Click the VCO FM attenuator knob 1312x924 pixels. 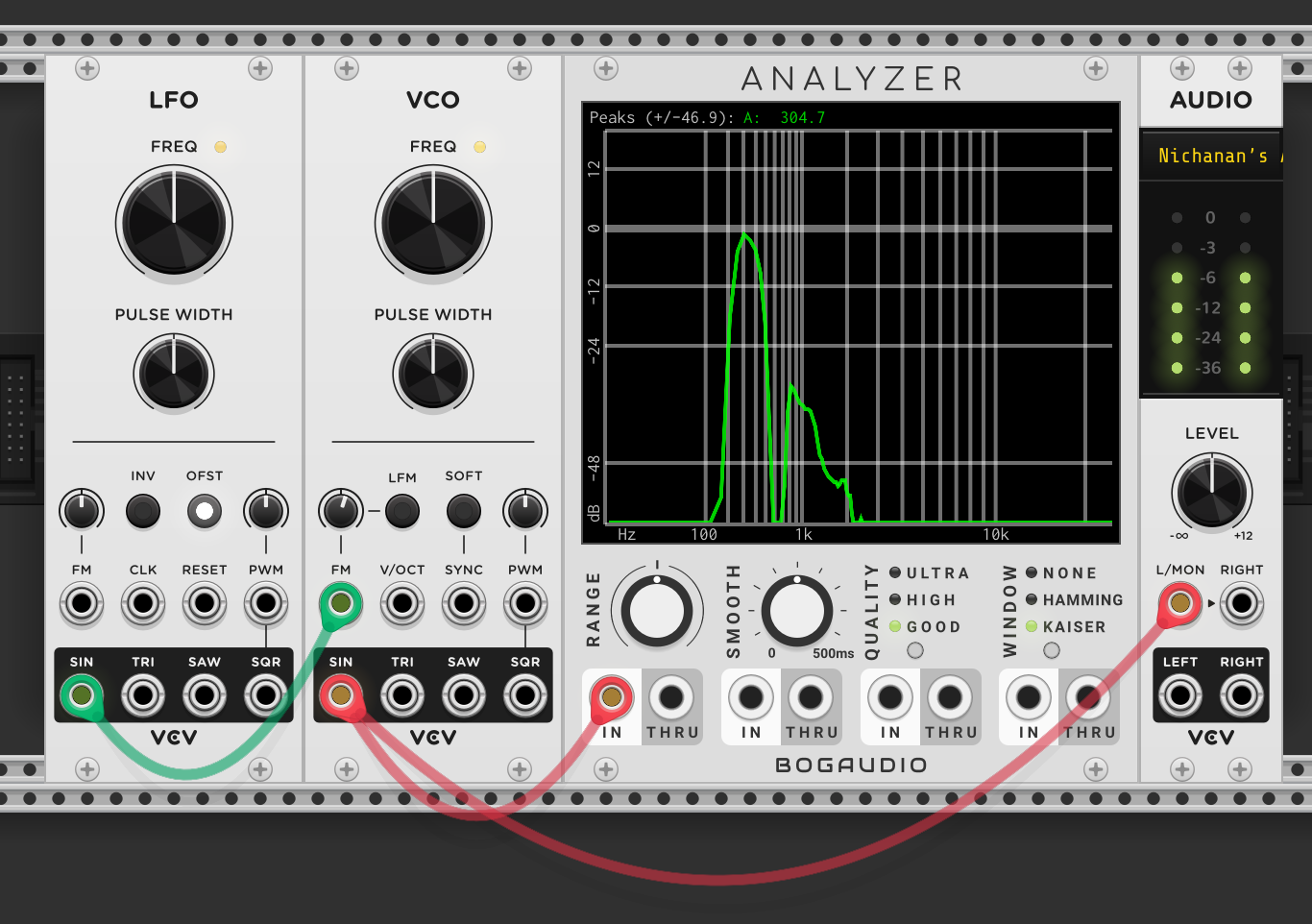(341, 510)
